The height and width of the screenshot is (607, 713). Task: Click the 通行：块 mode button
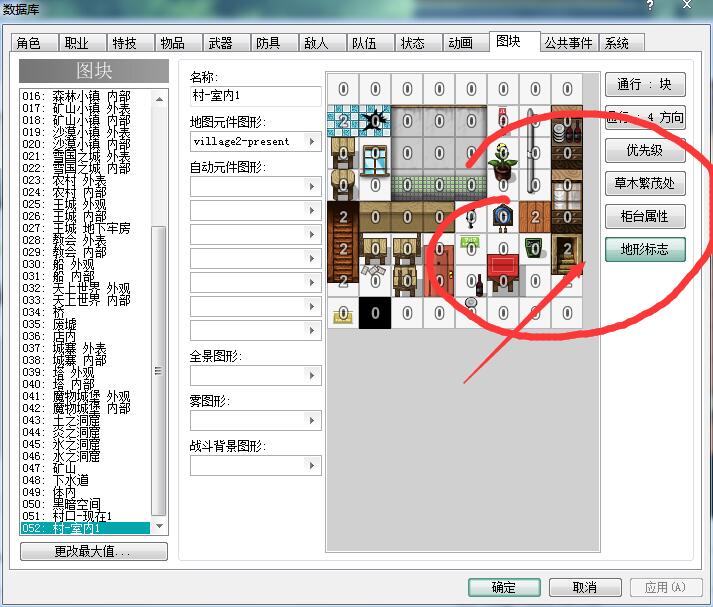(645, 85)
